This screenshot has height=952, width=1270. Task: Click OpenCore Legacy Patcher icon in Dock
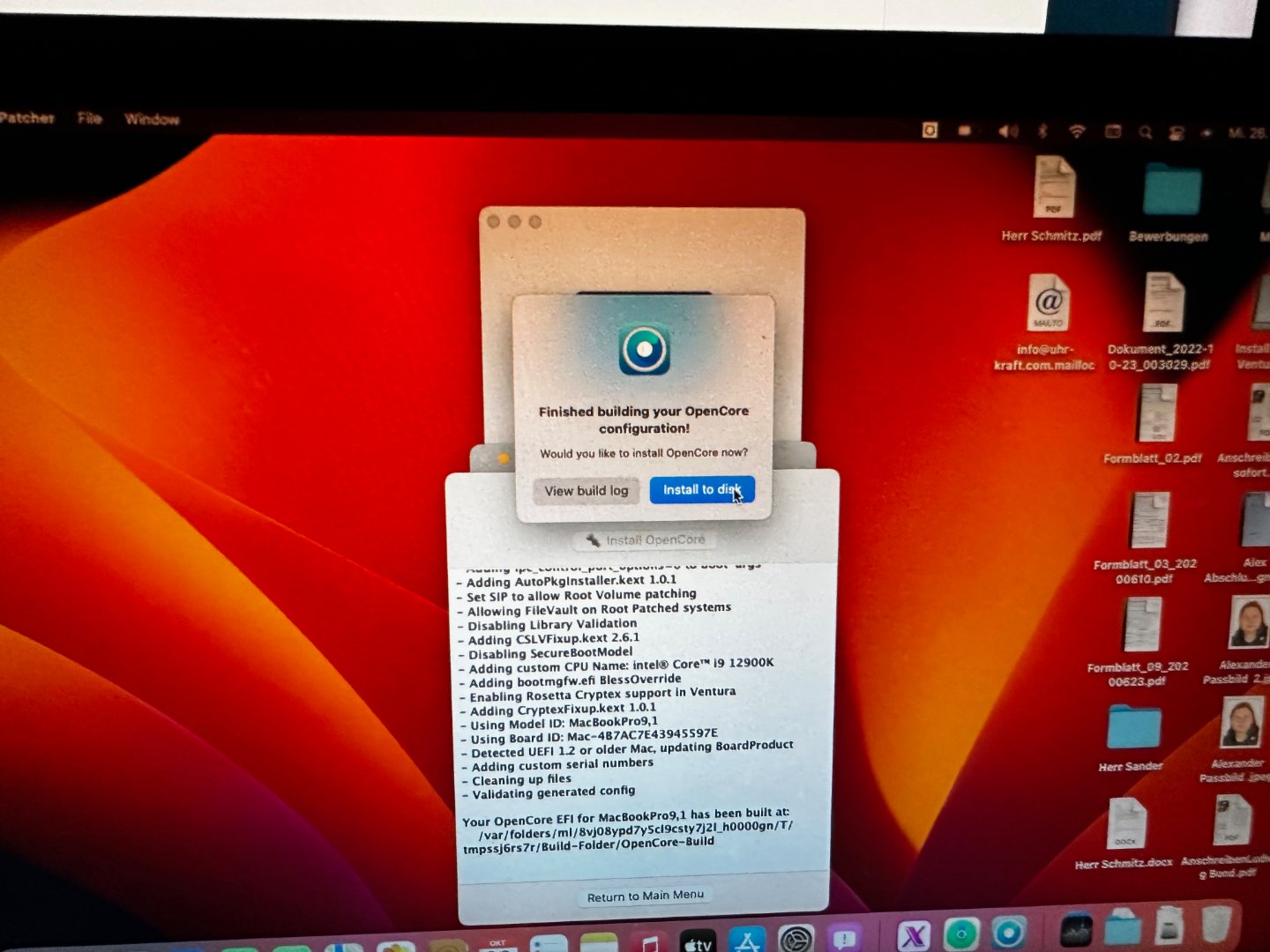(x=1008, y=933)
